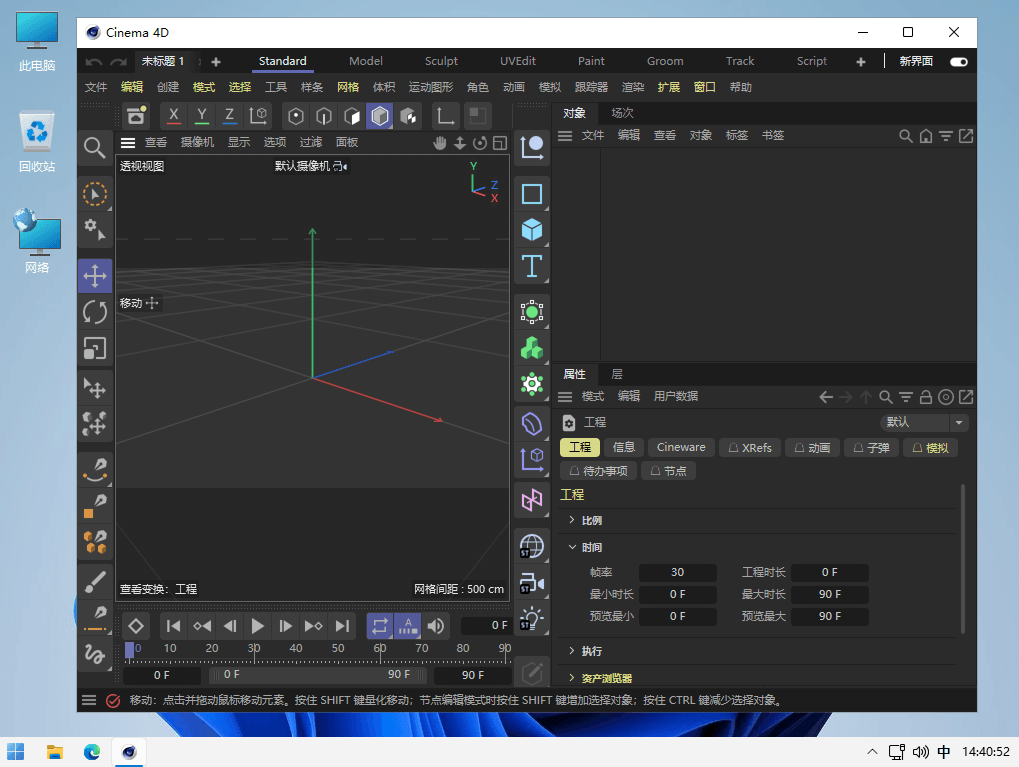This screenshot has width=1019, height=767.
Task: Switch to the UVEdit layout tab
Action: (518, 61)
